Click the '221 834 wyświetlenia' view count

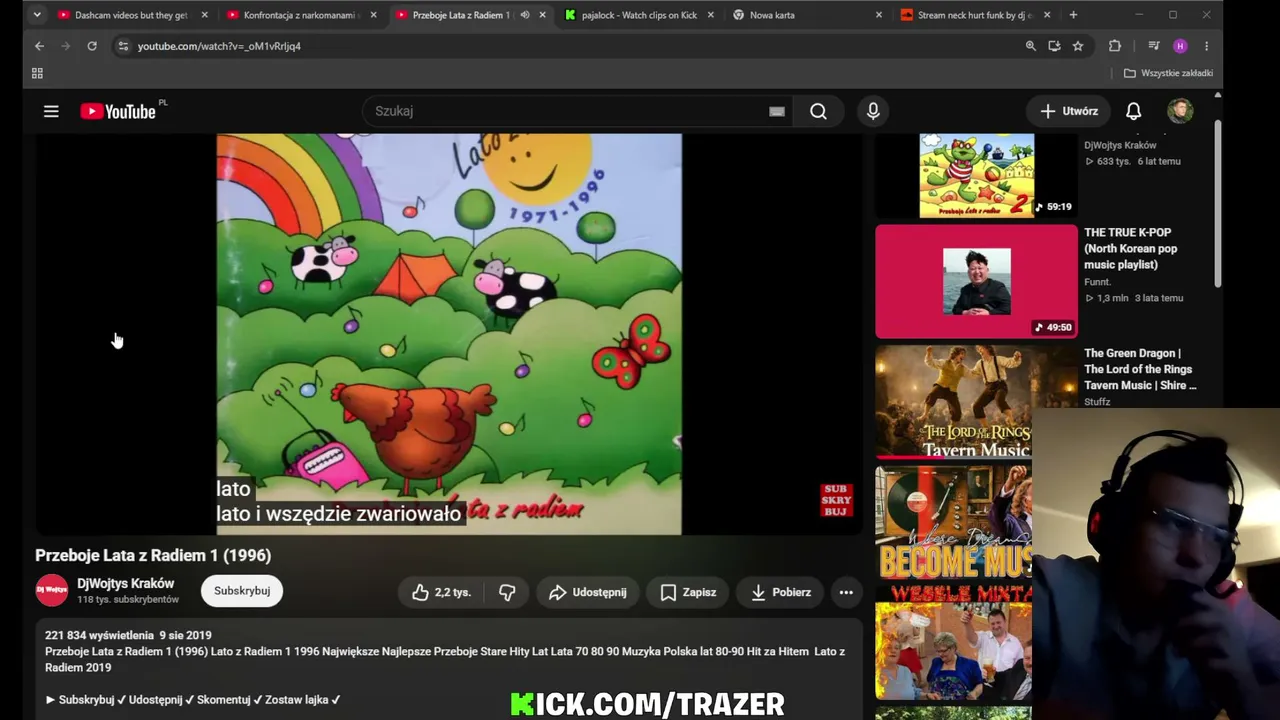pos(99,635)
